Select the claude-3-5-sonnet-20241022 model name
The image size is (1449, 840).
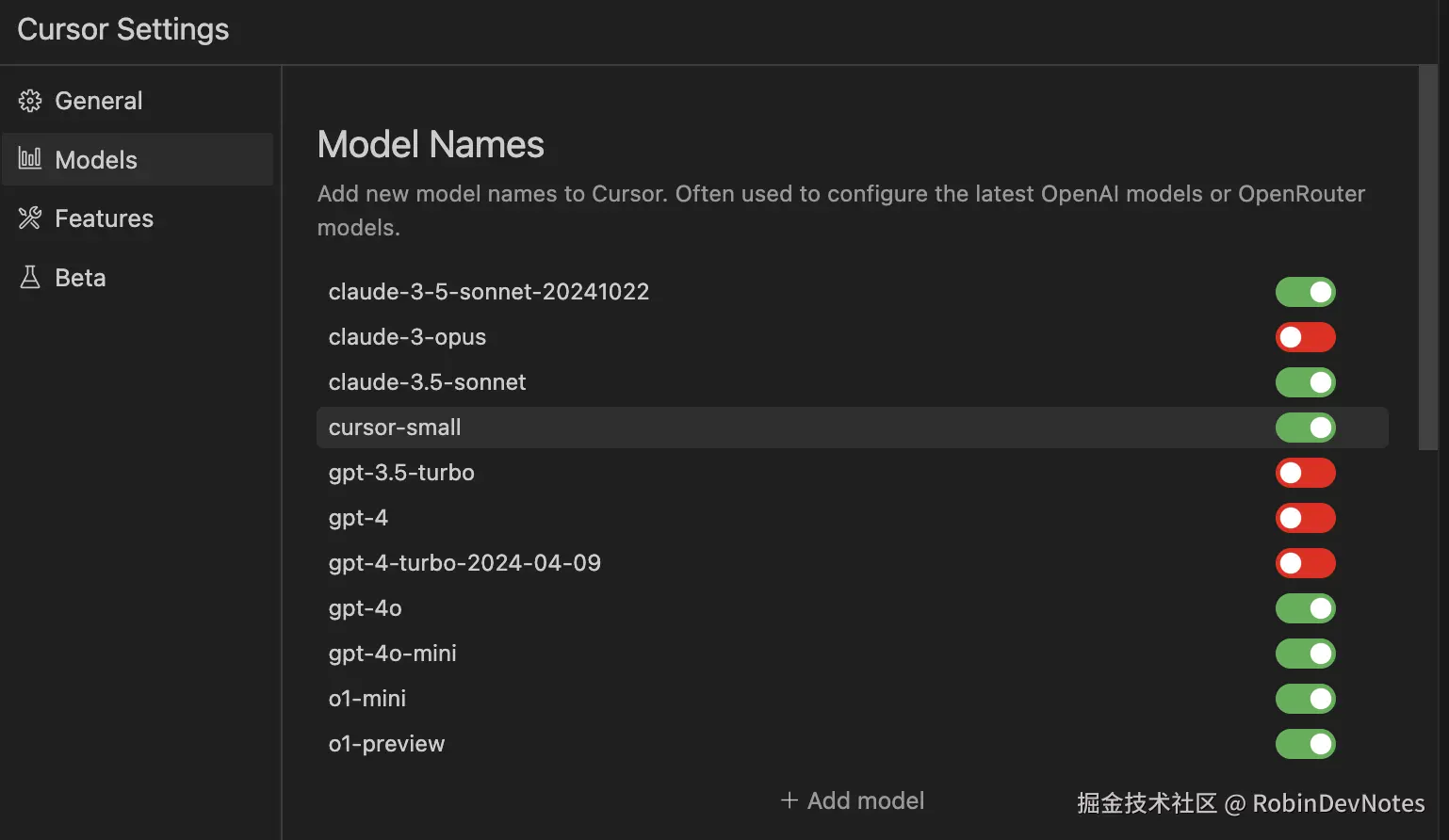click(x=489, y=292)
